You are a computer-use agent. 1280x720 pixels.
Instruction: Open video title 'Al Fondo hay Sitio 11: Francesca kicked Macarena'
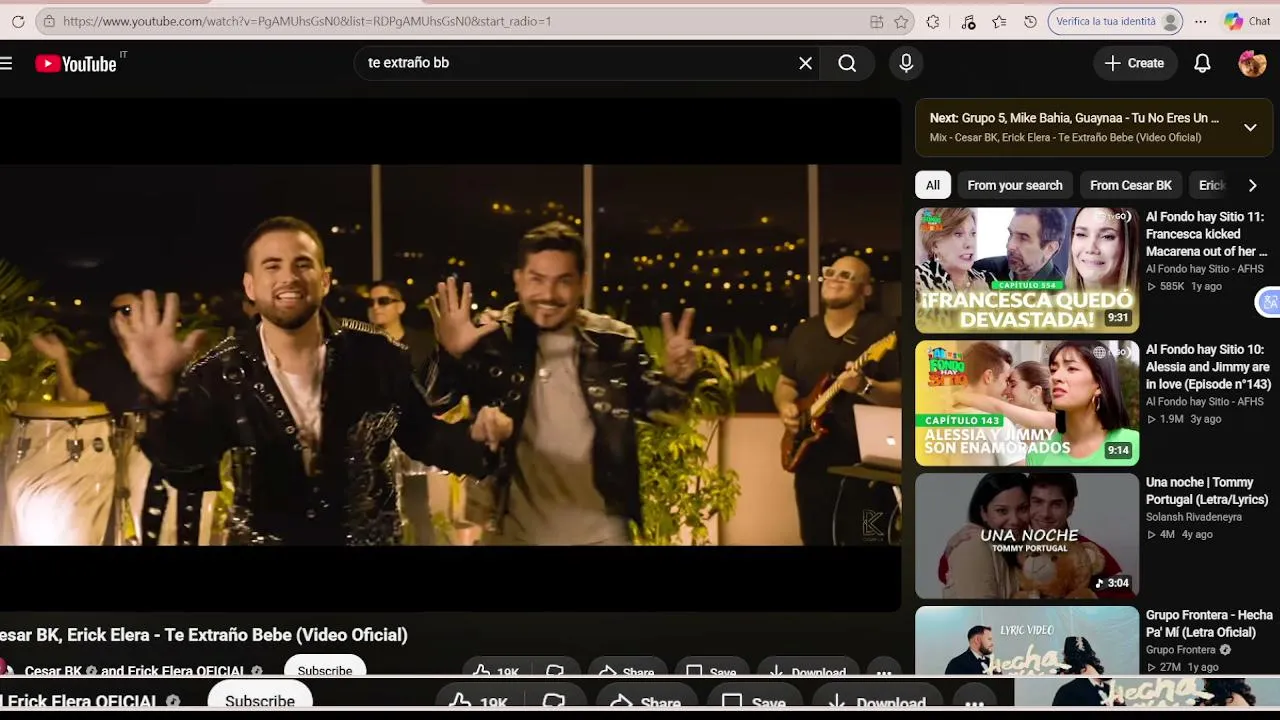tap(1207, 234)
